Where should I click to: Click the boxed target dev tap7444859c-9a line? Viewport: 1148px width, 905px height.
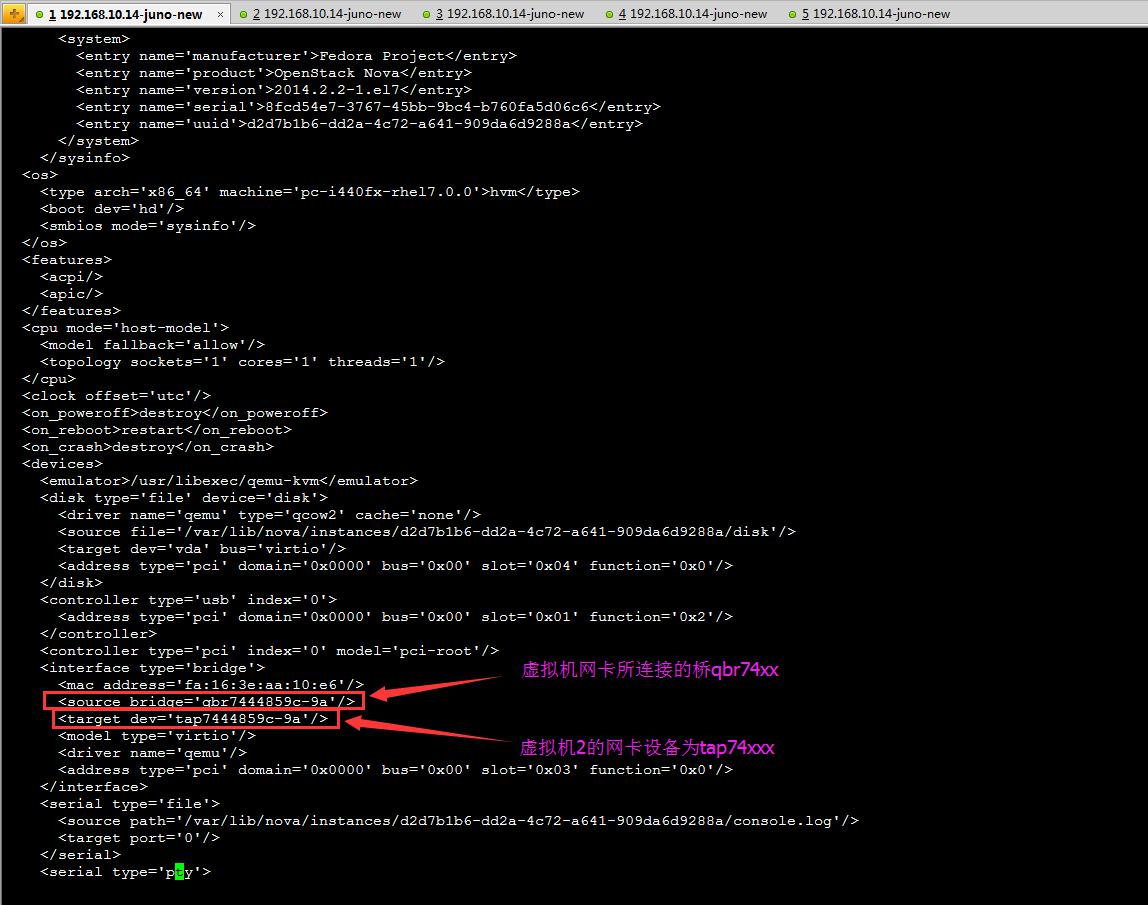(x=192, y=719)
